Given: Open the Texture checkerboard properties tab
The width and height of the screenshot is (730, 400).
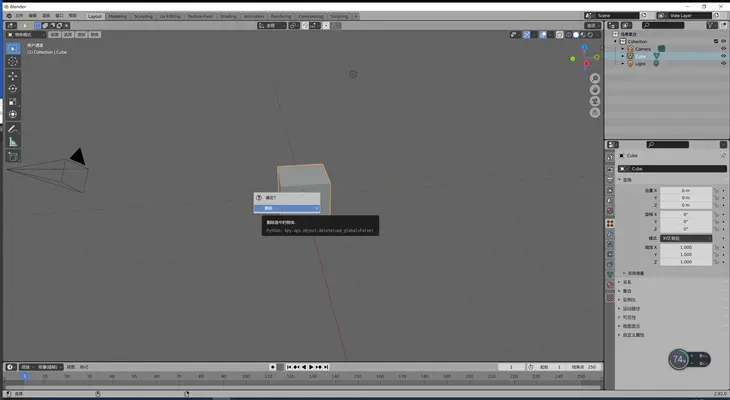Looking at the screenshot, I should [610, 298].
